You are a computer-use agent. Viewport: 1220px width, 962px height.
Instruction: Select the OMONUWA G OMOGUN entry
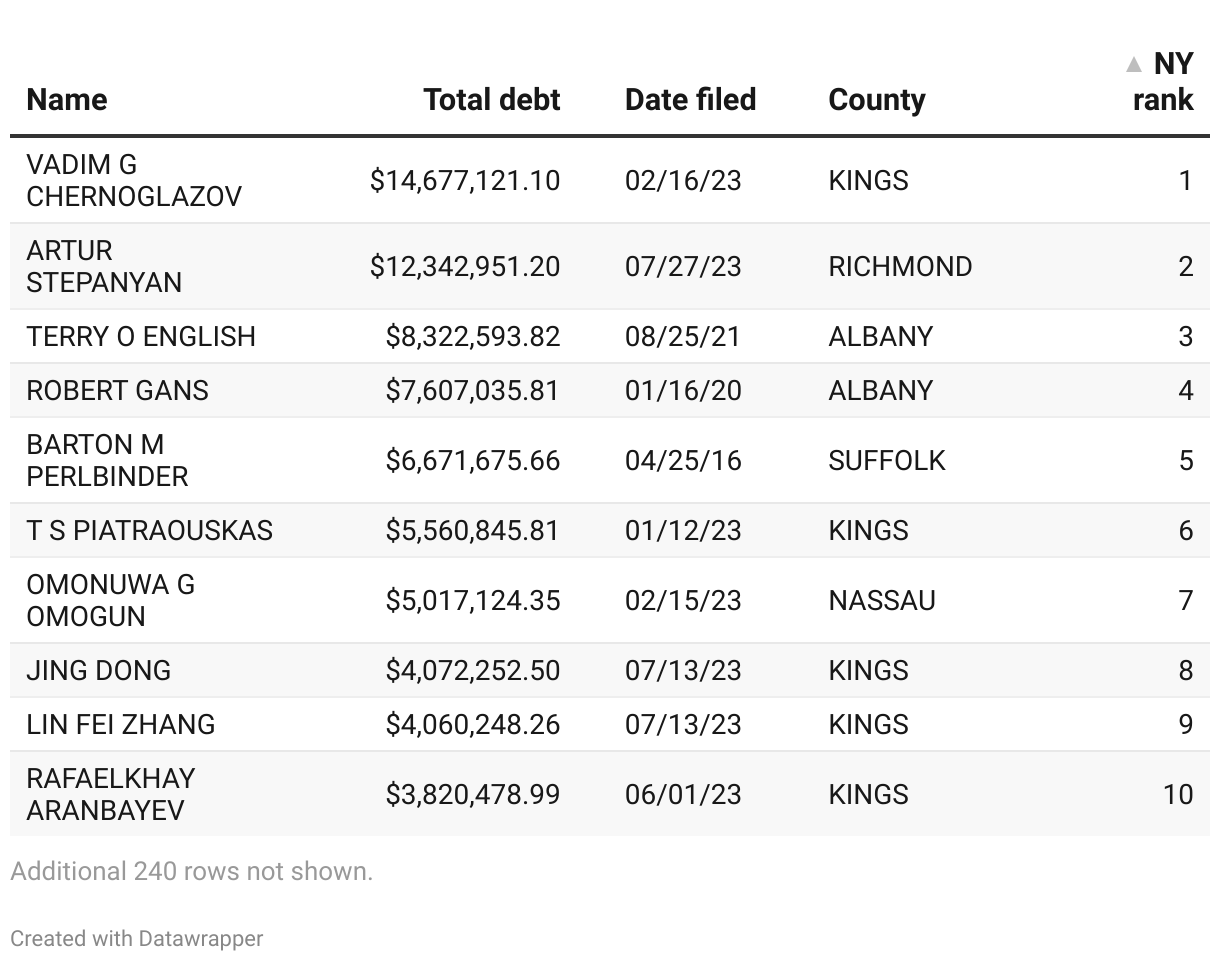110,601
